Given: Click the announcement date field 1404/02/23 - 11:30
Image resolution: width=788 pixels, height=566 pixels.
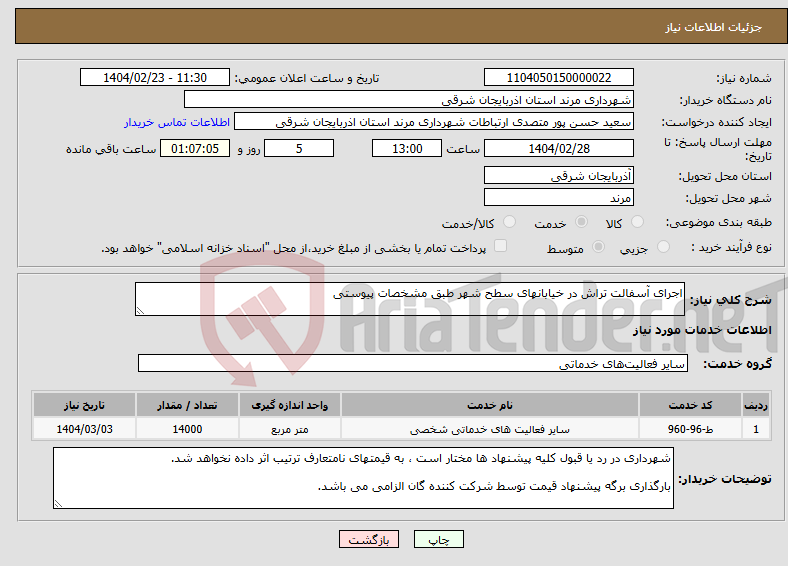Looking at the screenshot, I should click(155, 77).
